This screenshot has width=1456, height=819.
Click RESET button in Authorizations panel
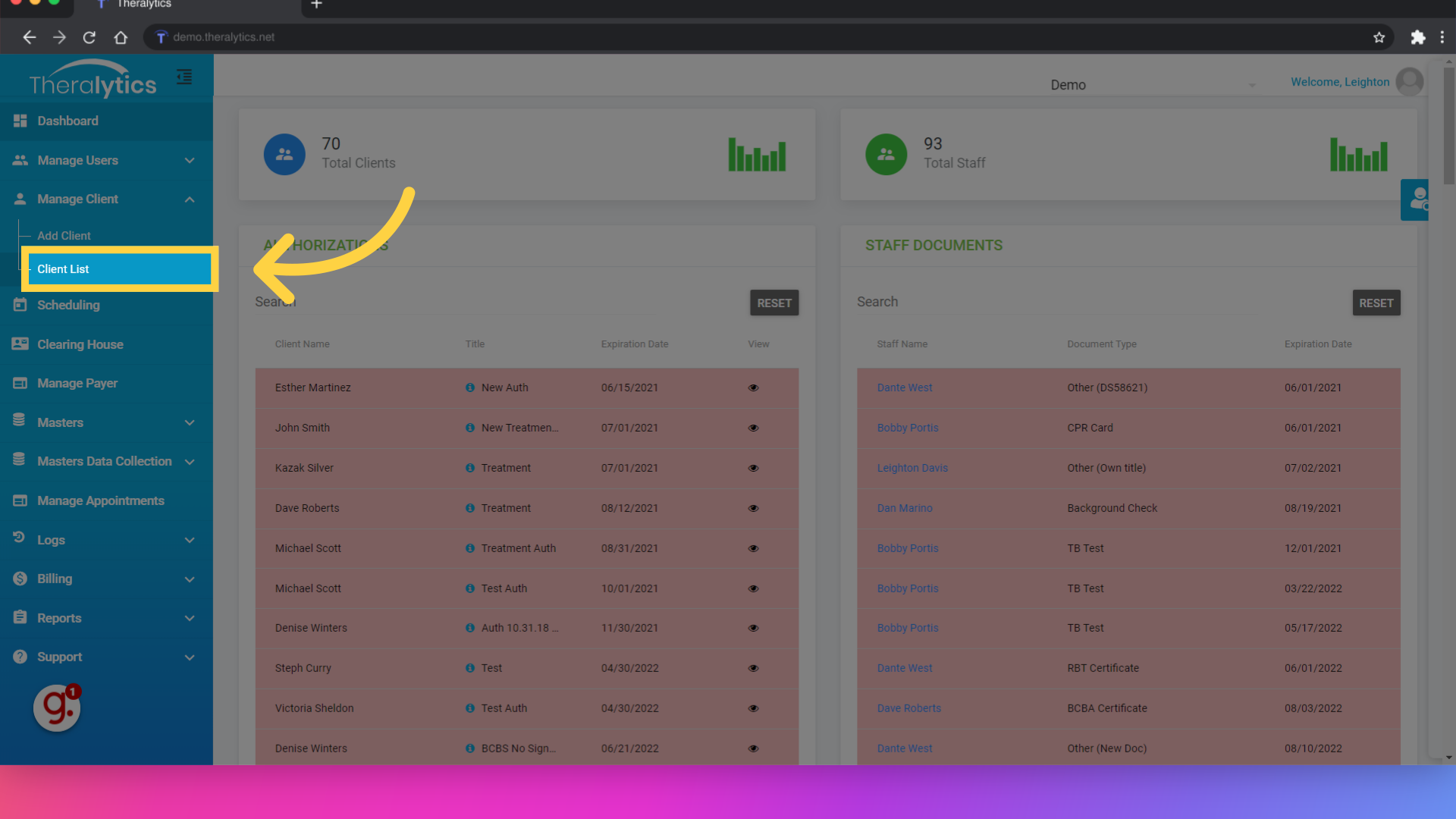775,302
